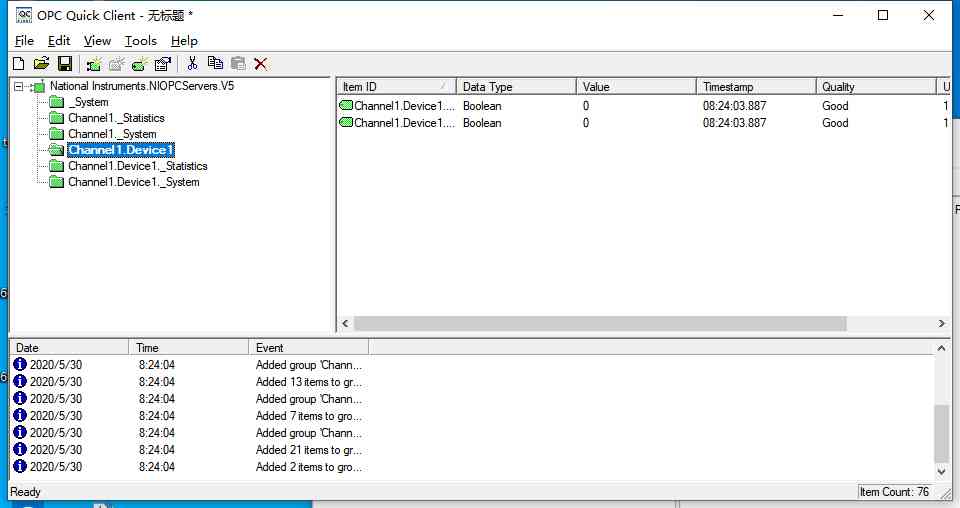Click the New Item toolbar icon
Screen dimensions: 960x508
[x=140, y=64]
